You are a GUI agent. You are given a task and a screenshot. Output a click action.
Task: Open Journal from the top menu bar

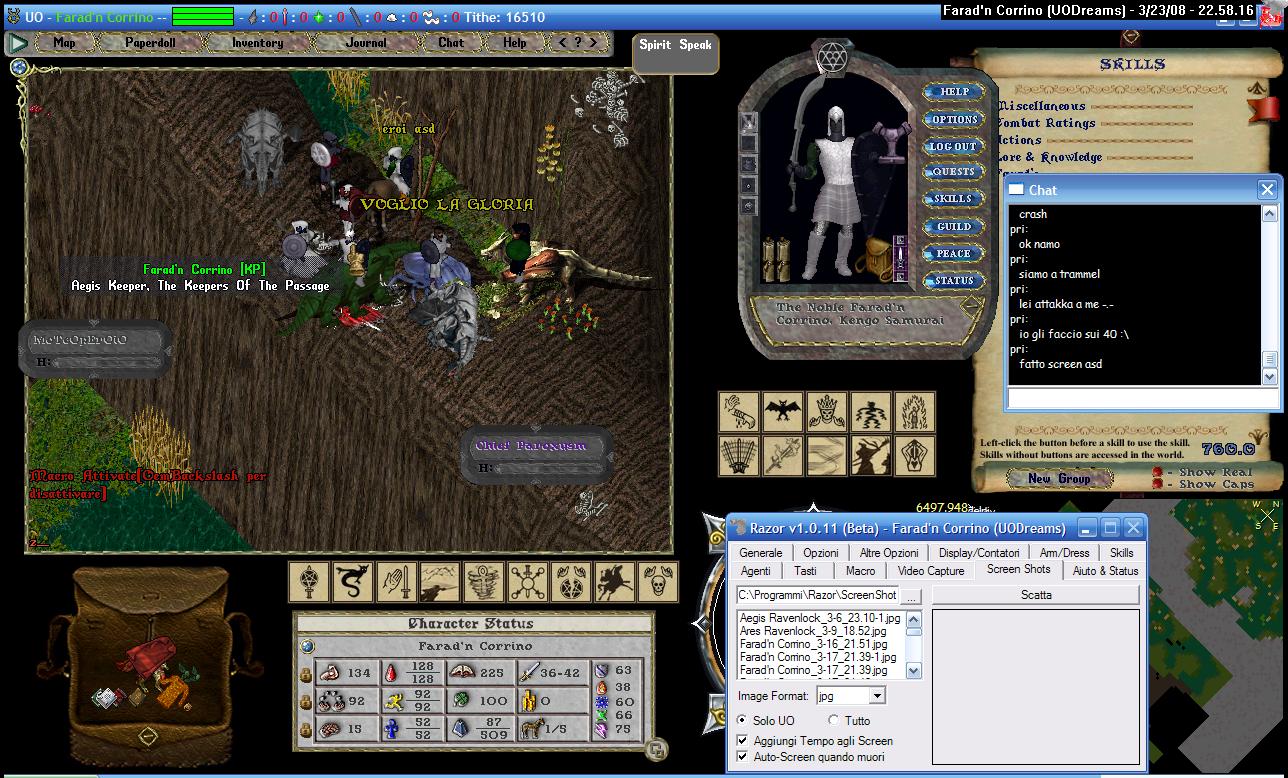tap(366, 43)
